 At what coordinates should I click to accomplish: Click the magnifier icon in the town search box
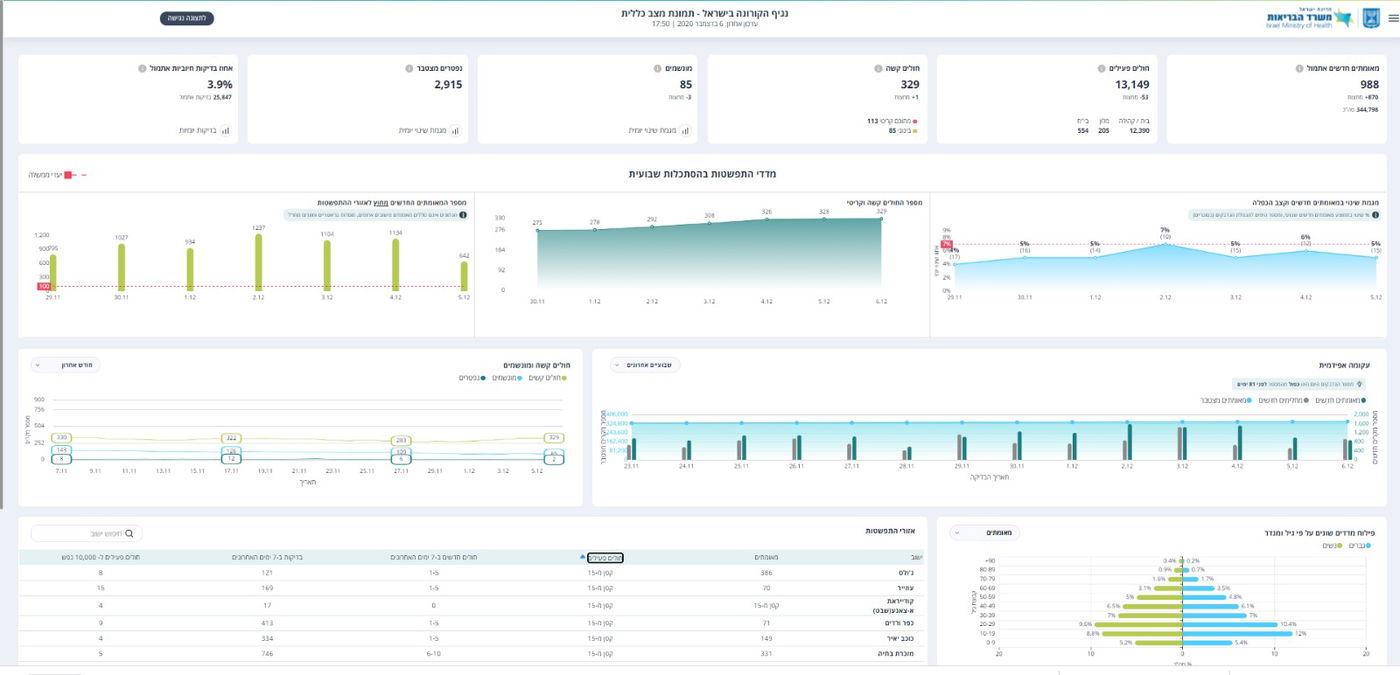click(128, 534)
